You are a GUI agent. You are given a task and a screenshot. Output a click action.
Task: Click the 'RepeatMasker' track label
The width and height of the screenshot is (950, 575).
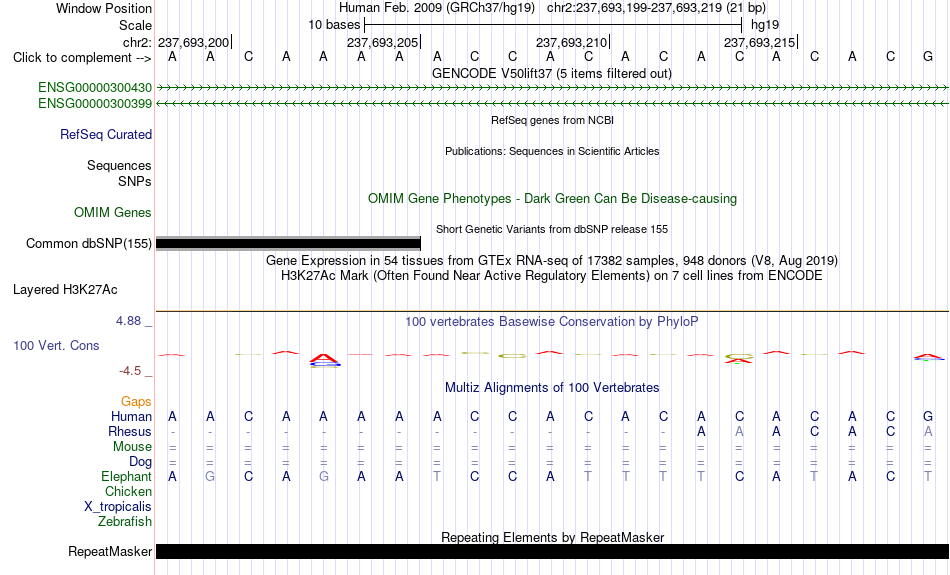(110, 551)
